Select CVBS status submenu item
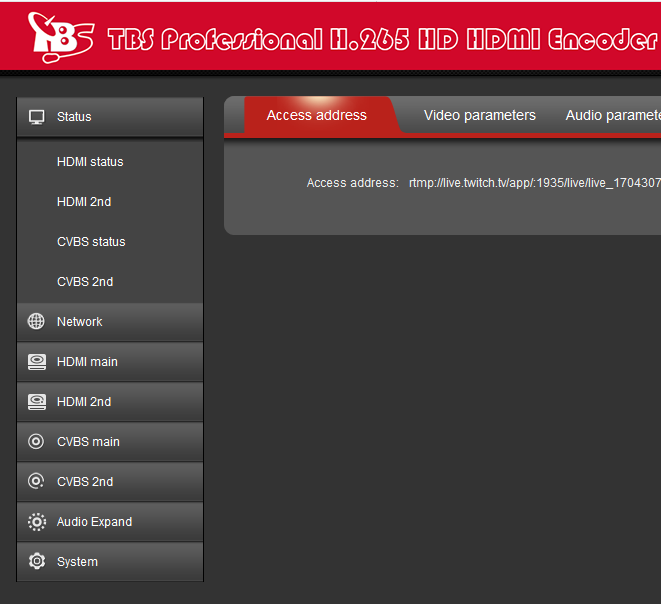 coord(91,242)
